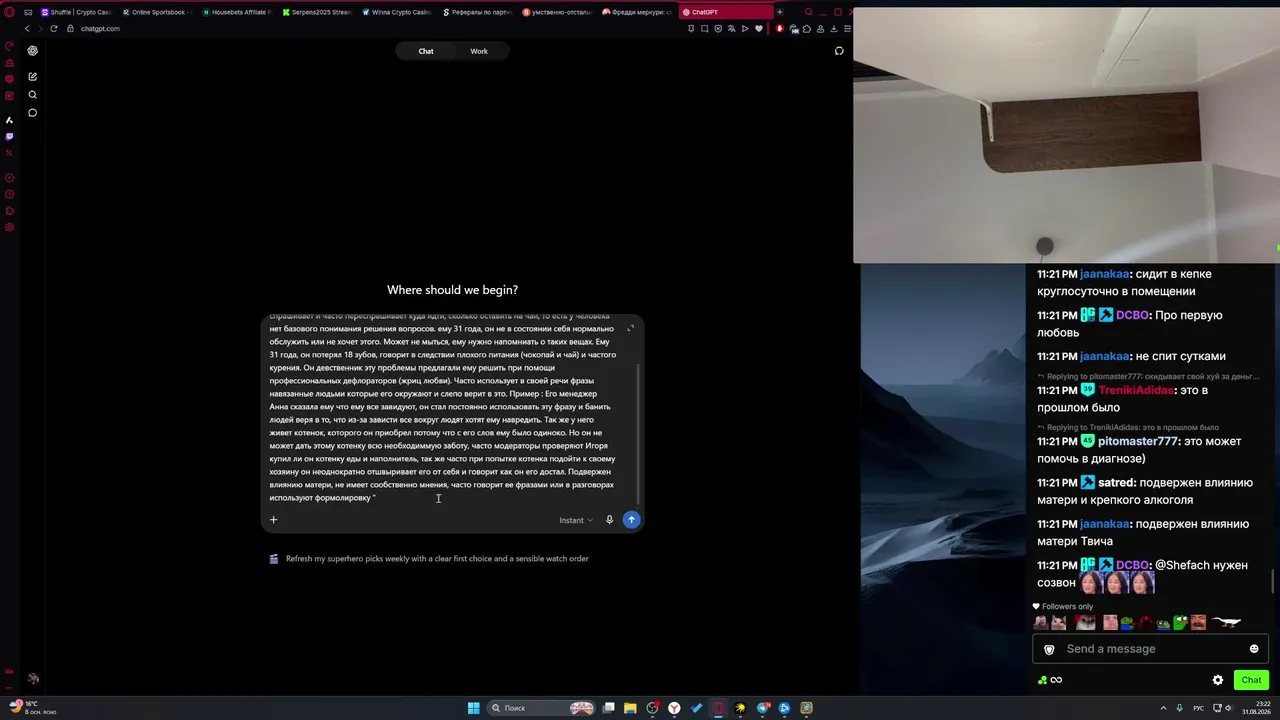Open the Windows Start menu

click(474, 708)
